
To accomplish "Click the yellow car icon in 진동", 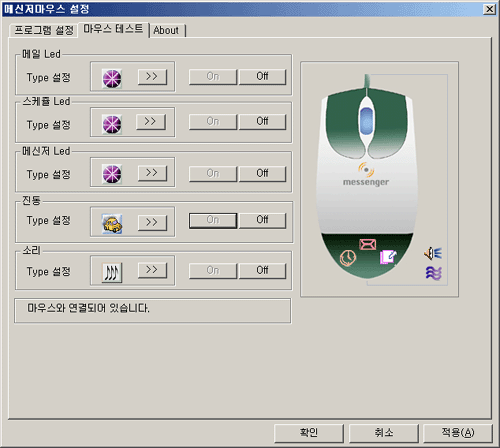I will [x=112, y=224].
